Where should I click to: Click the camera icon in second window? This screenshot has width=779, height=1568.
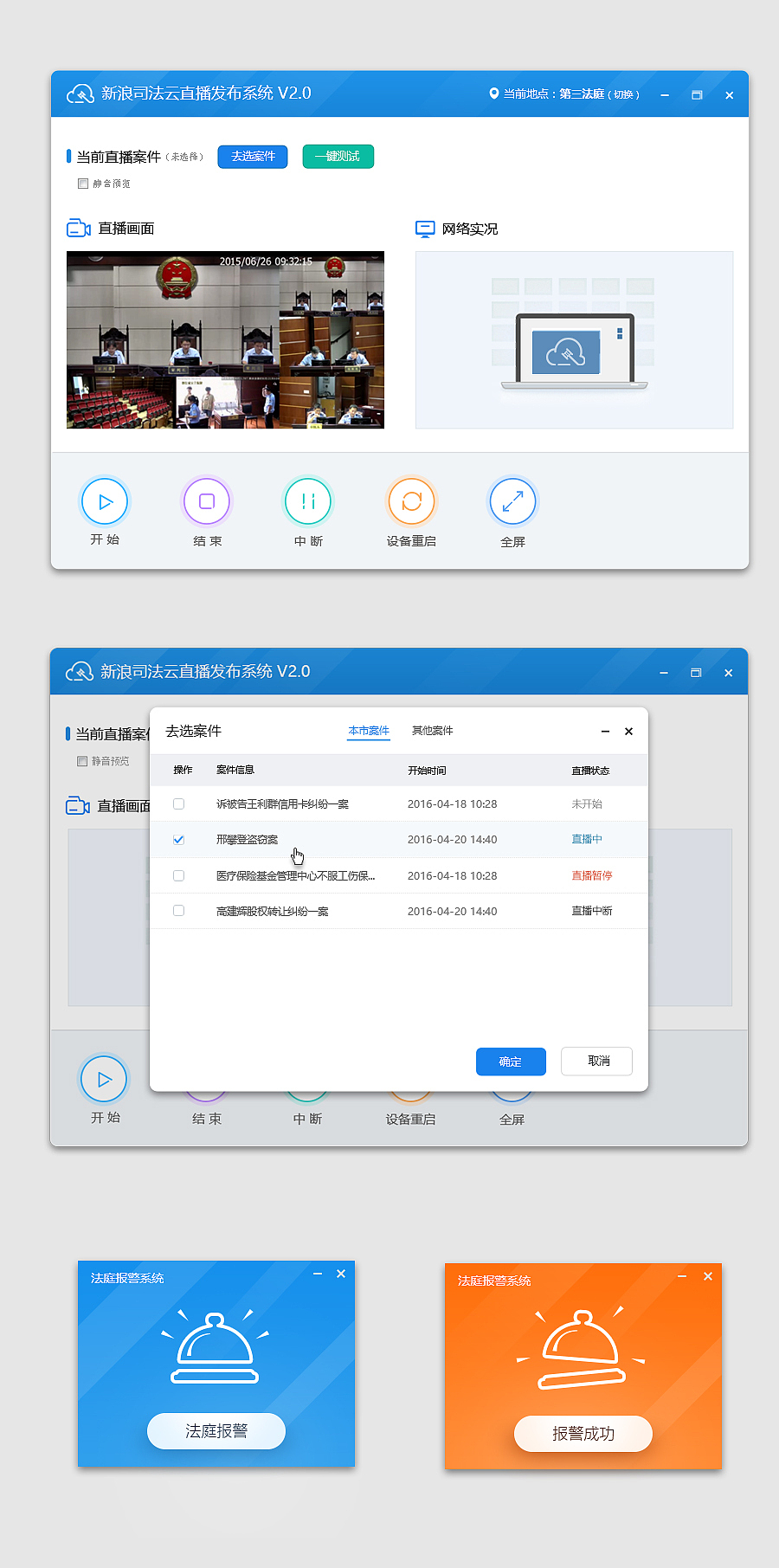[x=78, y=806]
